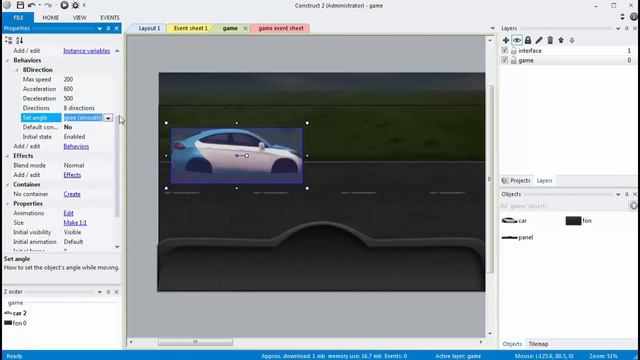Close the game layout tab

(245, 29)
